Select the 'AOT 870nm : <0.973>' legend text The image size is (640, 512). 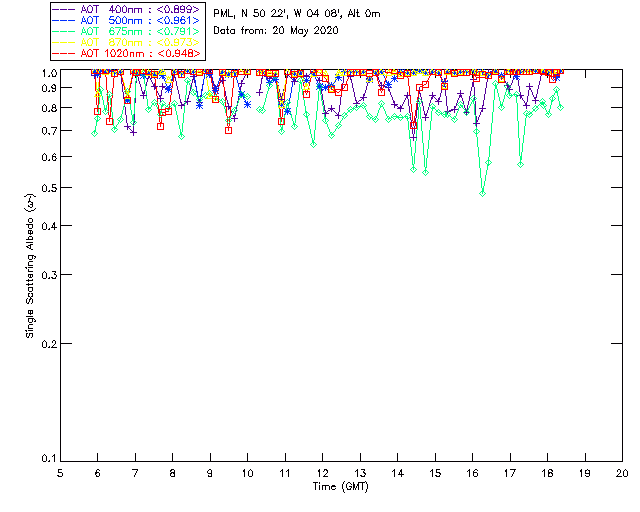pos(140,42)
